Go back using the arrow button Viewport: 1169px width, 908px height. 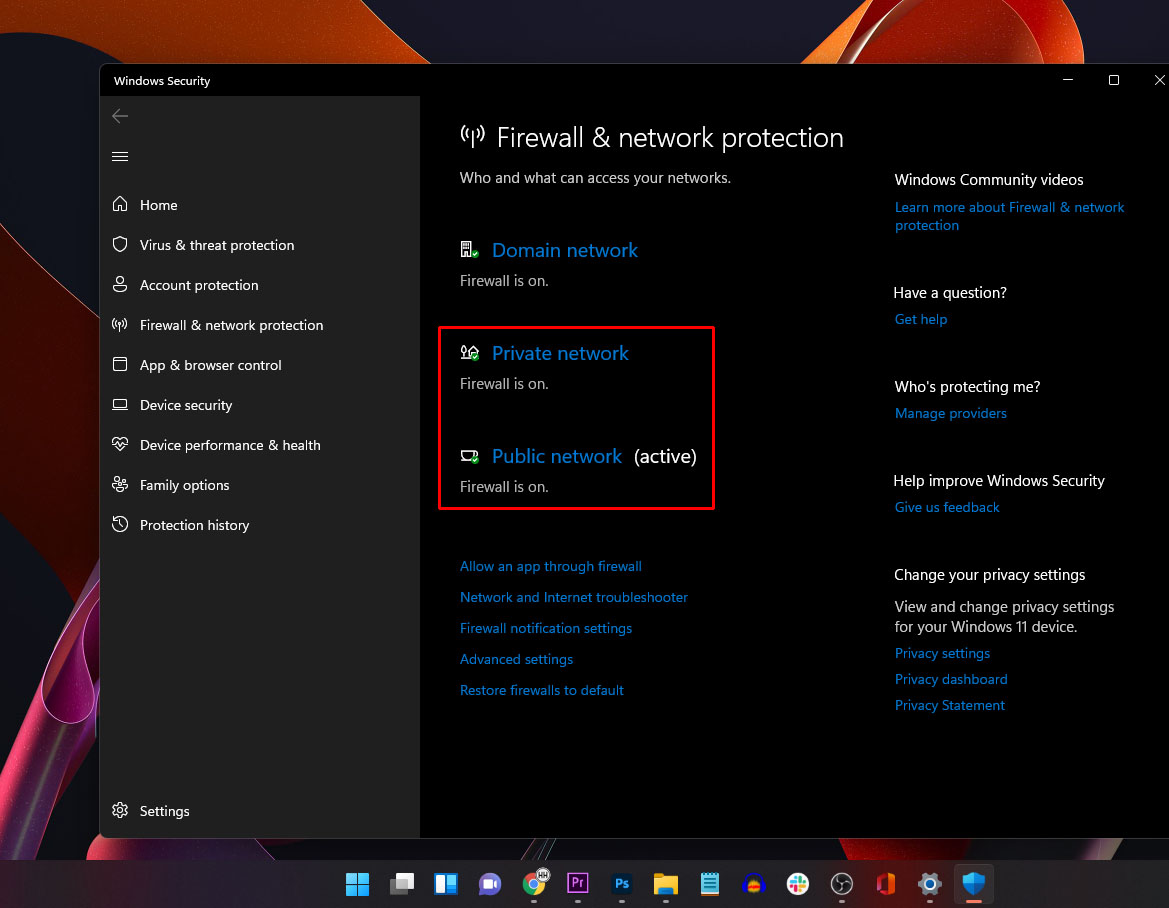click(120, 116)
